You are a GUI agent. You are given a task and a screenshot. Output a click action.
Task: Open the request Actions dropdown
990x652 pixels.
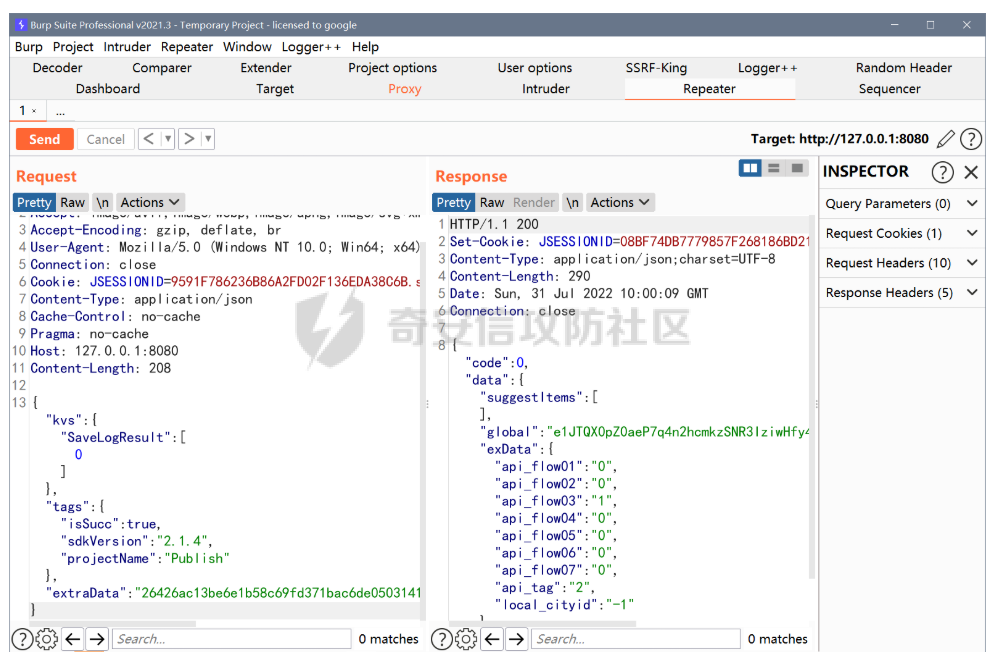150,203
